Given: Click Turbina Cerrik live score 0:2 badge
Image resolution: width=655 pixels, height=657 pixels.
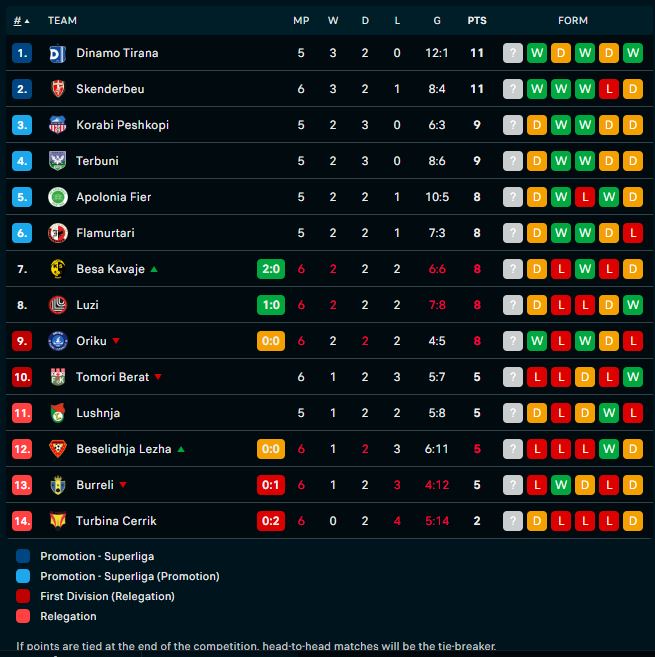Looking at the screenshot, I should coord(270,521).
